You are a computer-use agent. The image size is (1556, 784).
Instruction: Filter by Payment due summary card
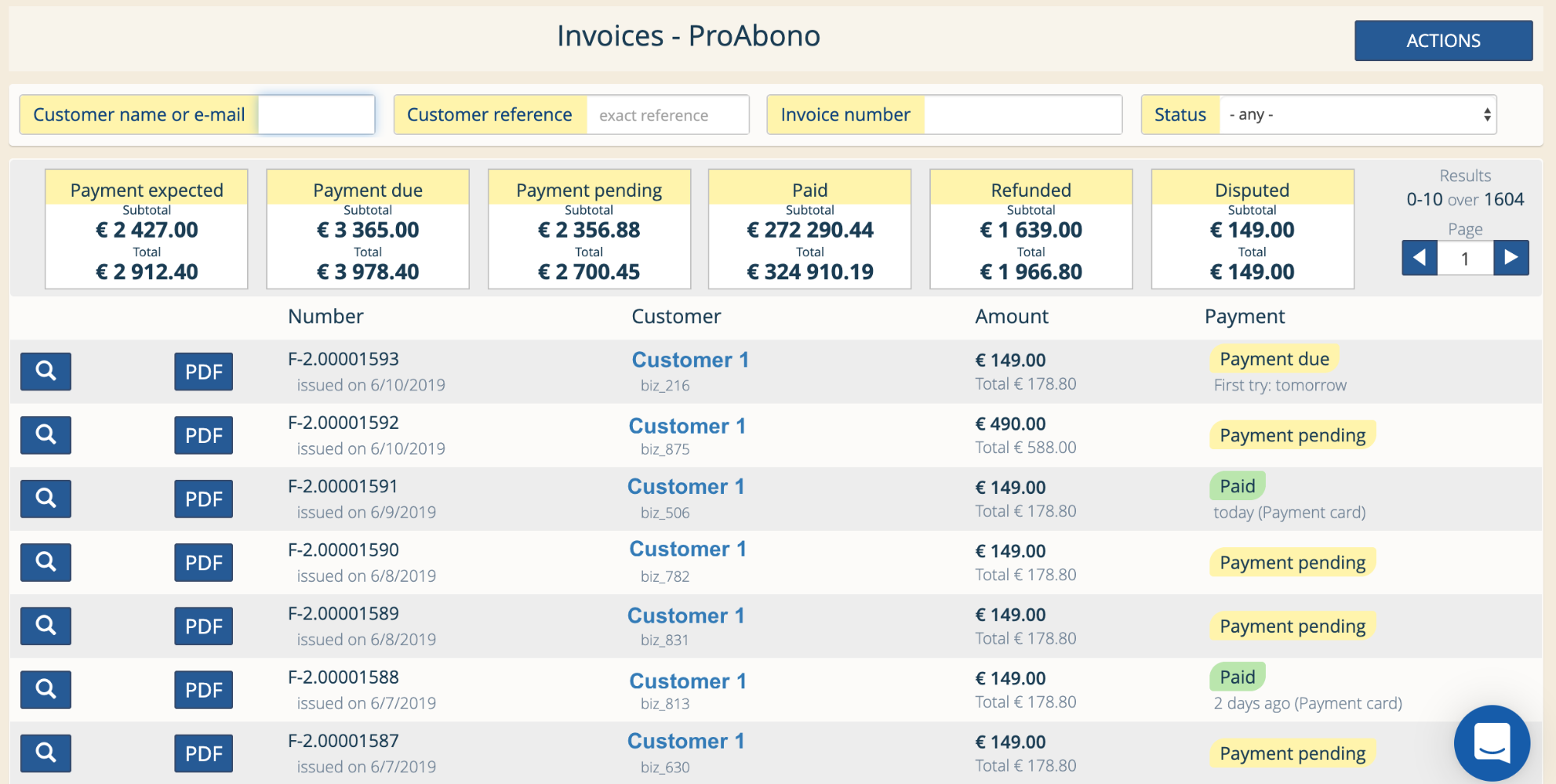click(x=368, y=229)
